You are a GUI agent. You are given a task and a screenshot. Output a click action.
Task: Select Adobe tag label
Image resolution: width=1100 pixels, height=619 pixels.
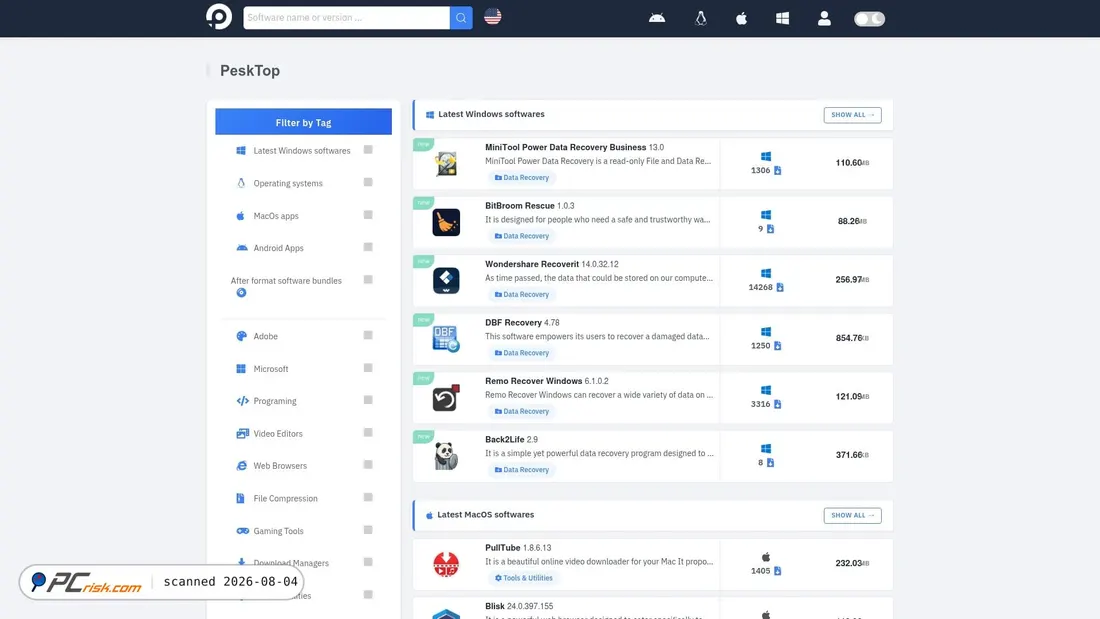265,336
